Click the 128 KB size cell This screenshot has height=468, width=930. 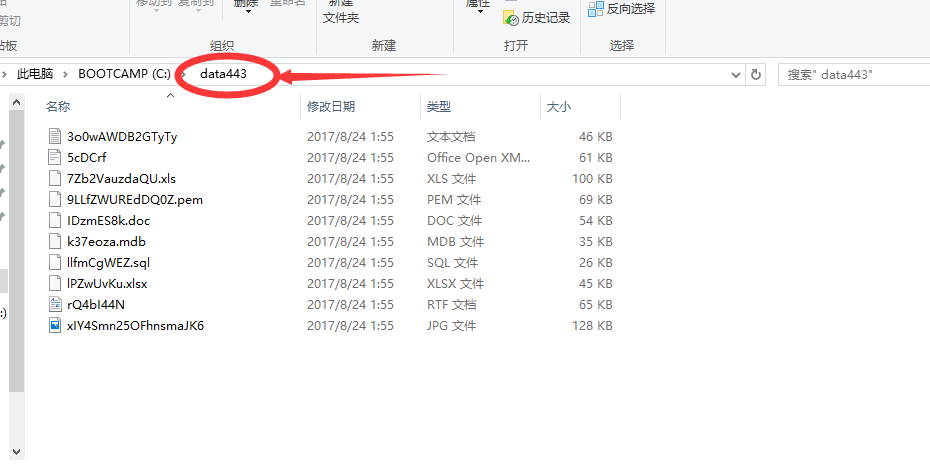593,326
